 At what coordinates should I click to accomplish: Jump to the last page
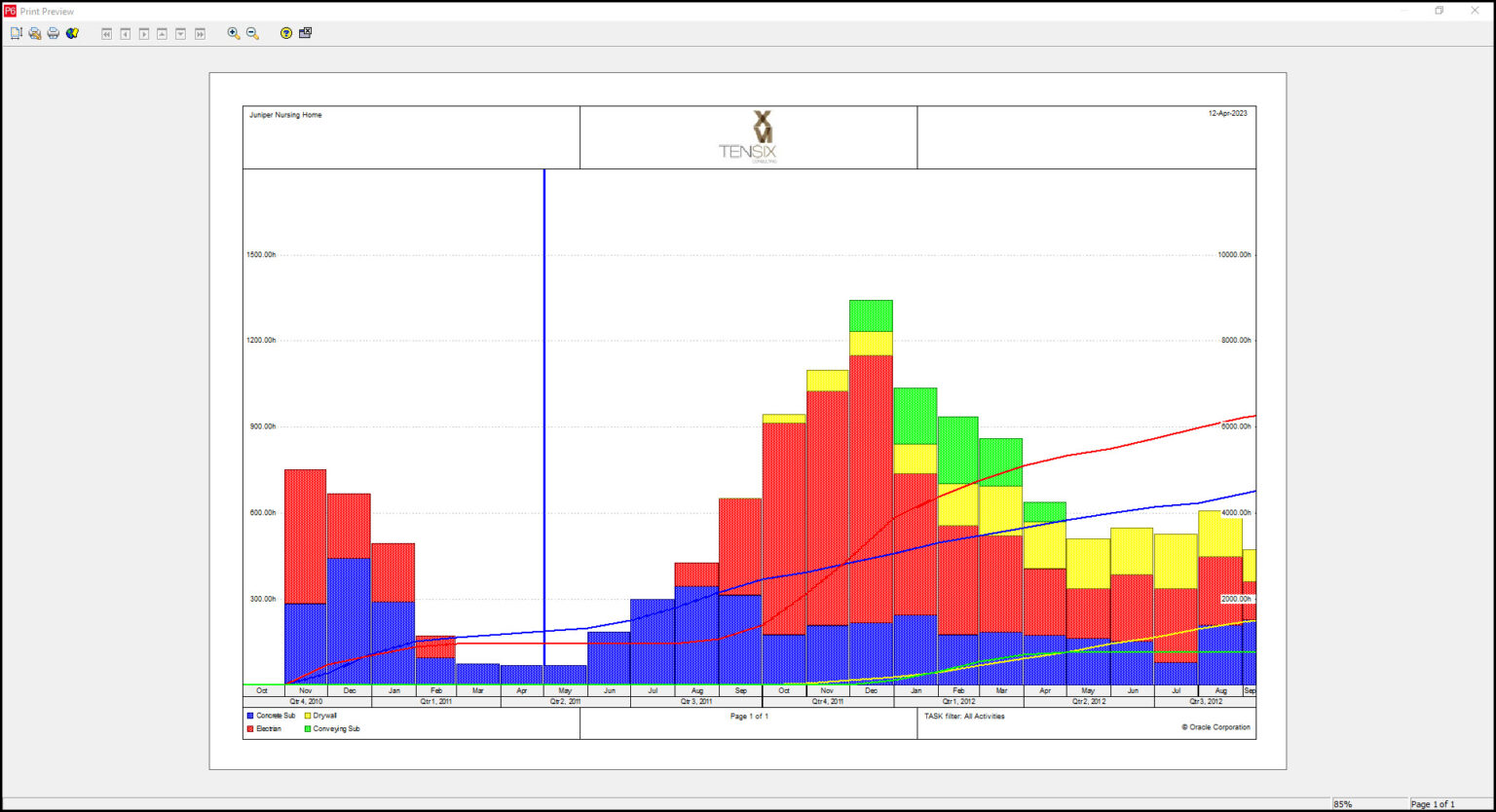click(x=199, y=32)
